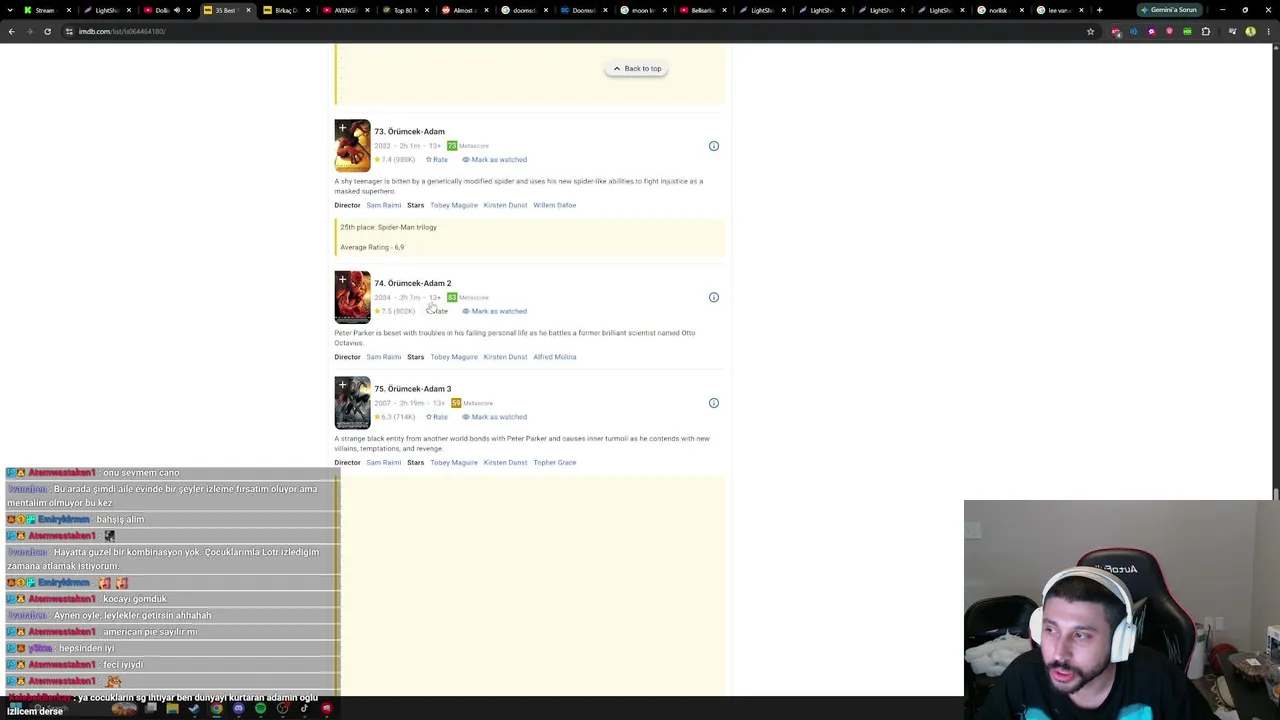The image size is (1280, 720).
Task: Add Örümcek-Adam 3 to watchlist via poster plus
Action: tap(342, 384)
